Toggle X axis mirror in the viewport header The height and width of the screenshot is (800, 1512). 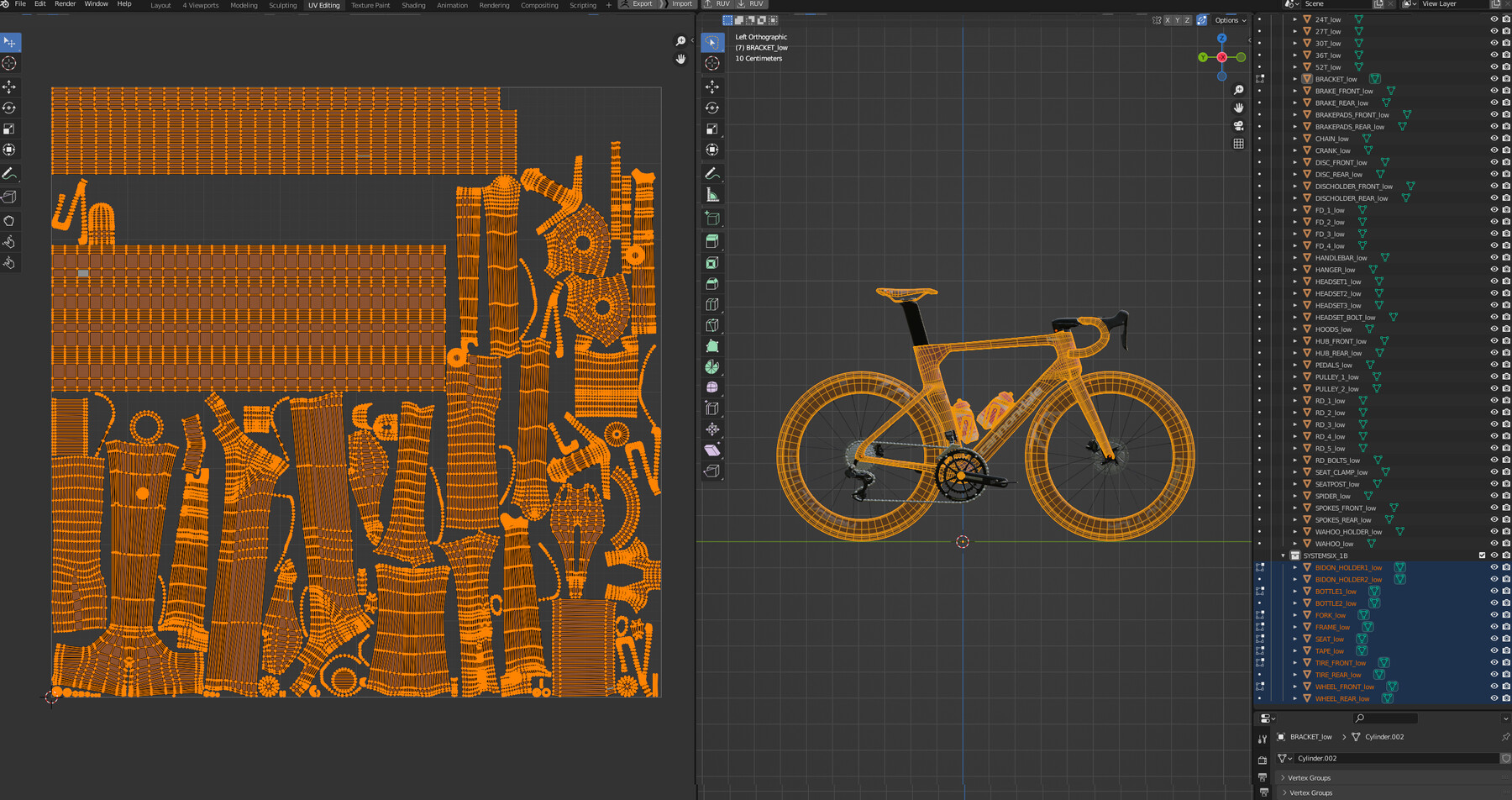[1167, 20]
